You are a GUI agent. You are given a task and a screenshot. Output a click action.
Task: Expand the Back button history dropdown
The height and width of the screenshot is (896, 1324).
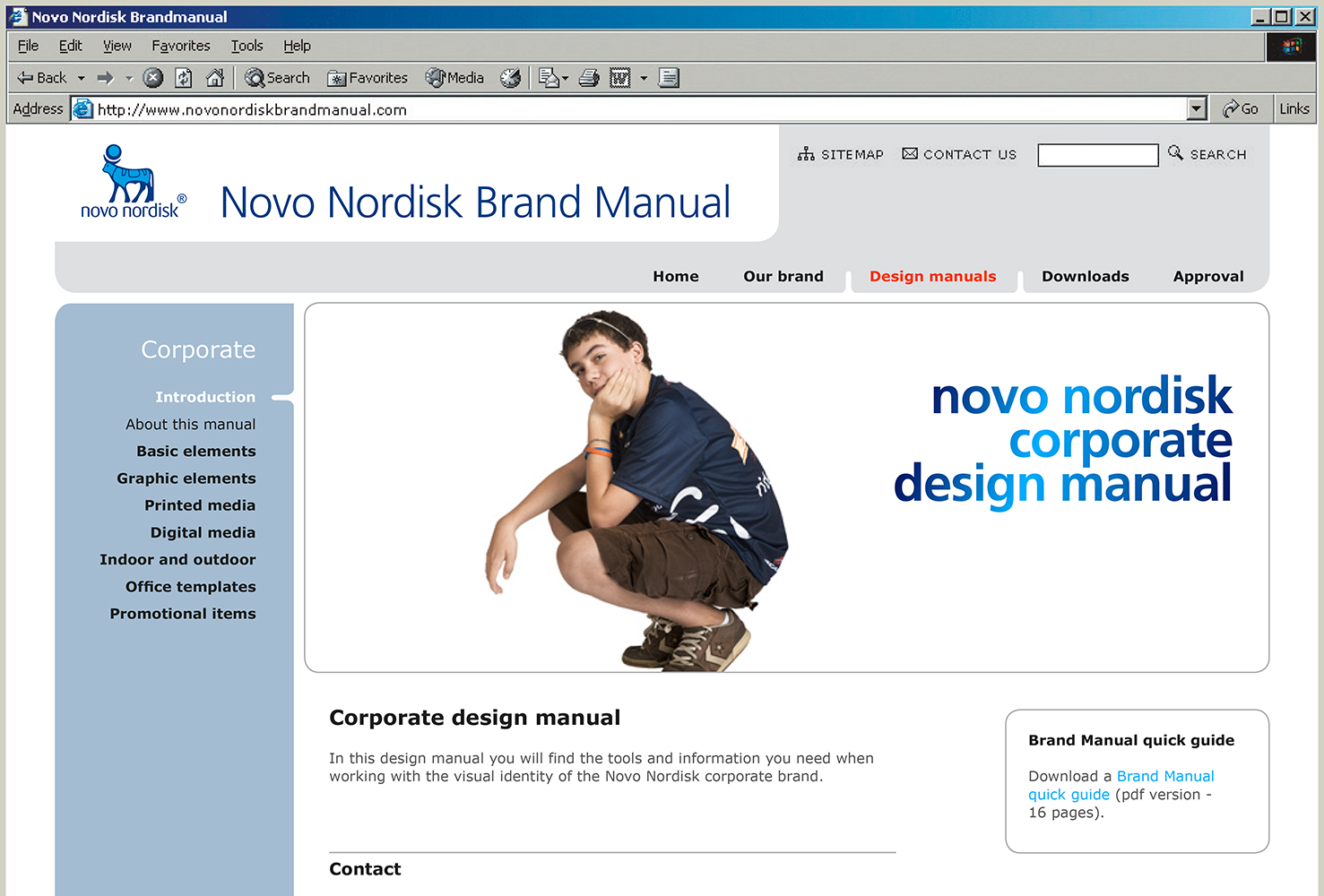[x=82, y=78]
